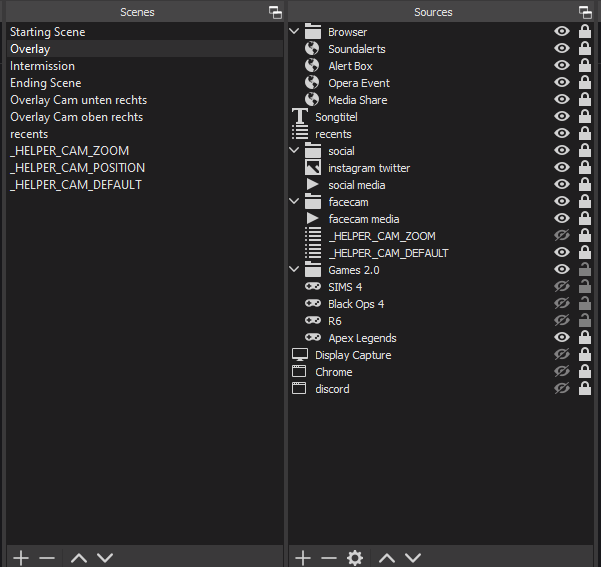Screen dimensions: 601x567
Task: Move scene down with arrow icon
Action: tap(105, 557)
